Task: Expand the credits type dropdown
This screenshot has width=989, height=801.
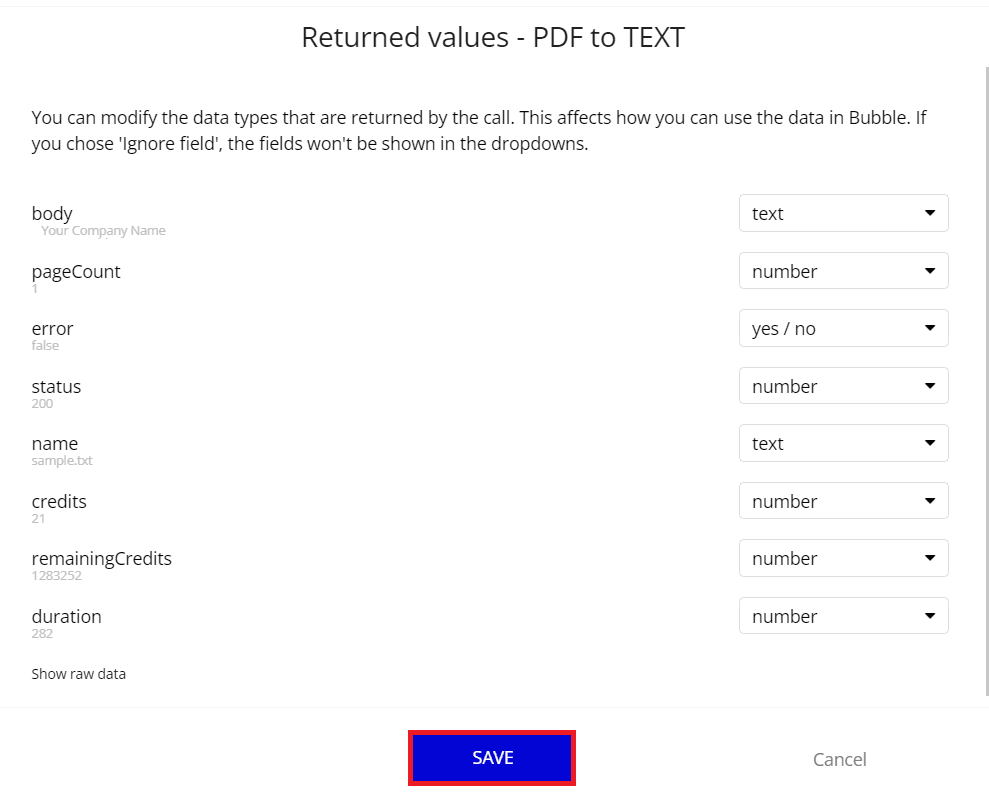Action: coord(843,501)
